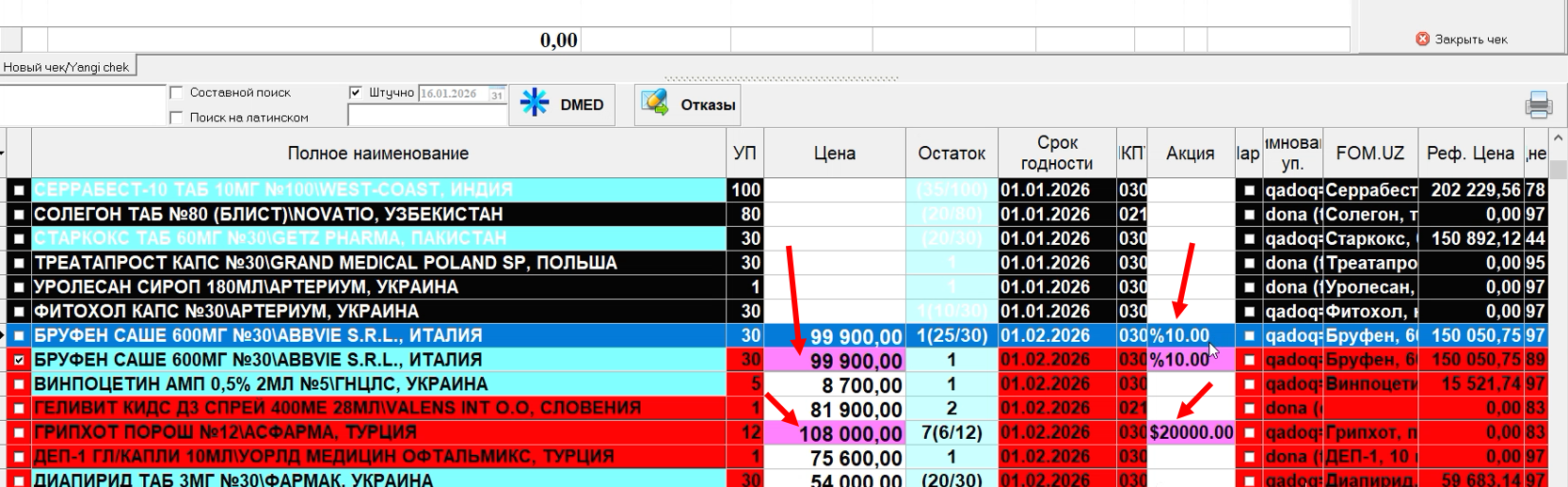Click the Закрыть чек button
This screenshot has height=487, width=1568.
tap(1462, 40)
